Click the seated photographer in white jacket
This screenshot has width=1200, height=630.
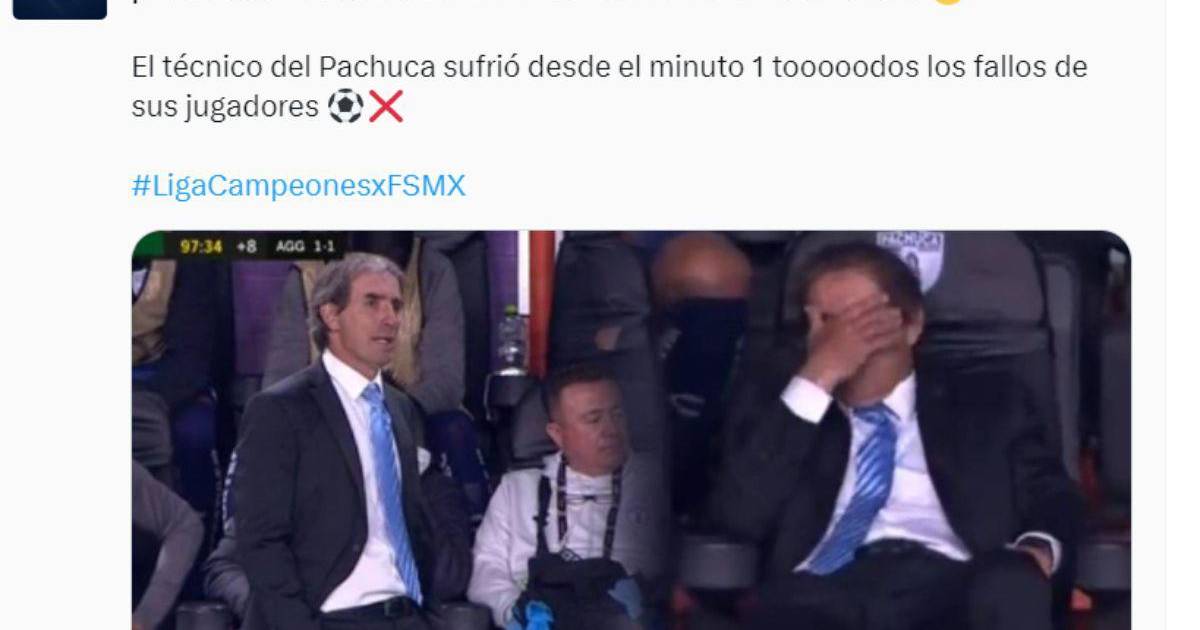pyautogui.click(x=570, y=500)
